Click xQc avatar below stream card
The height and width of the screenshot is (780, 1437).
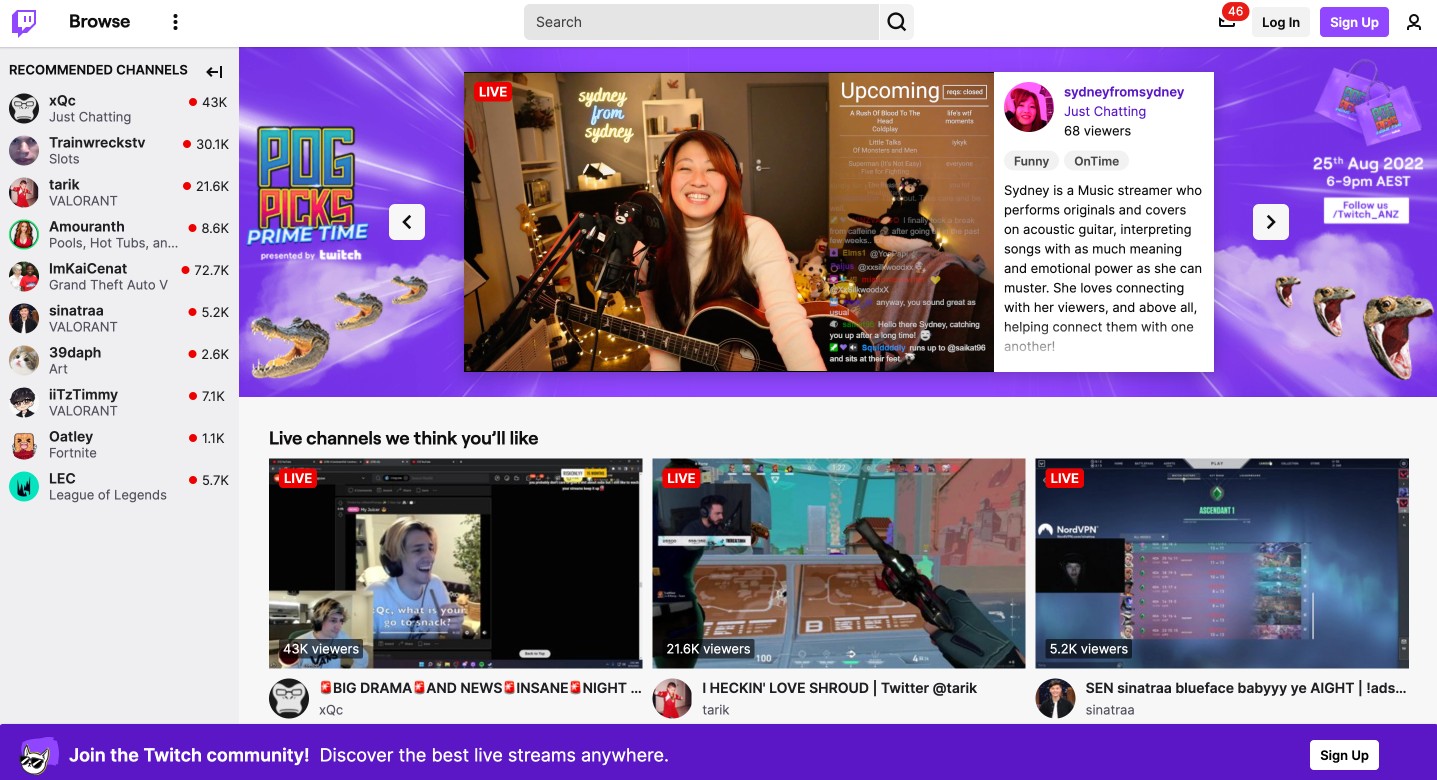(289, 698)
